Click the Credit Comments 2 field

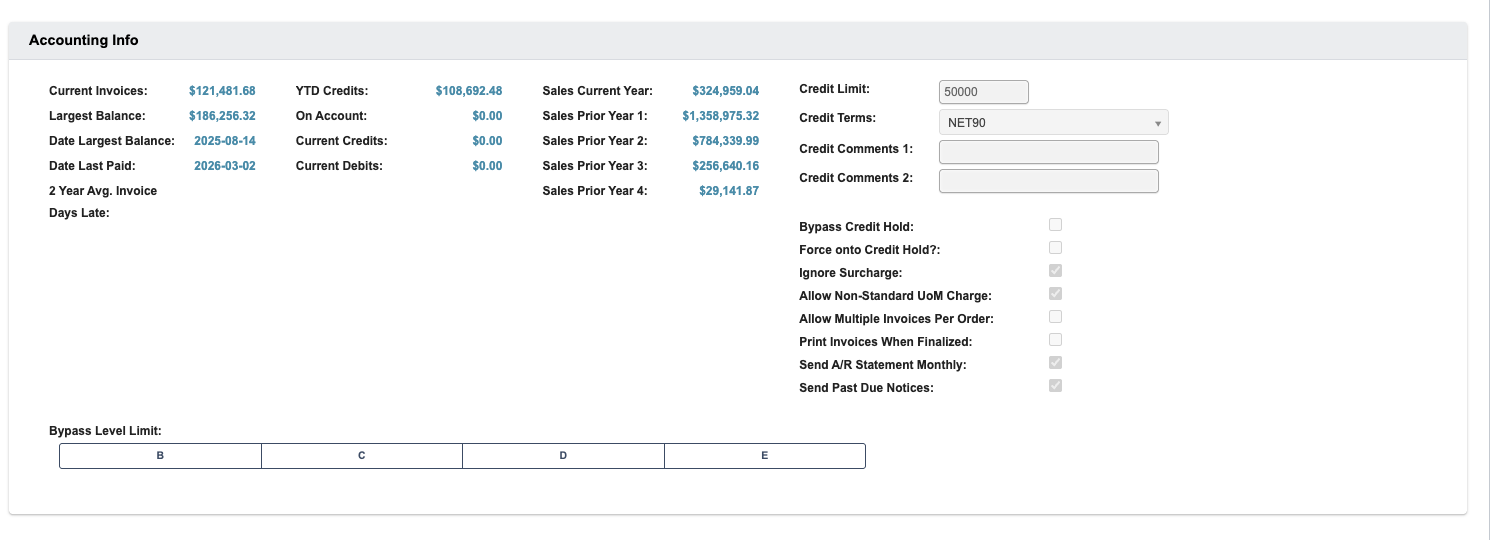pyautogui.click(x=1049, y=181)
